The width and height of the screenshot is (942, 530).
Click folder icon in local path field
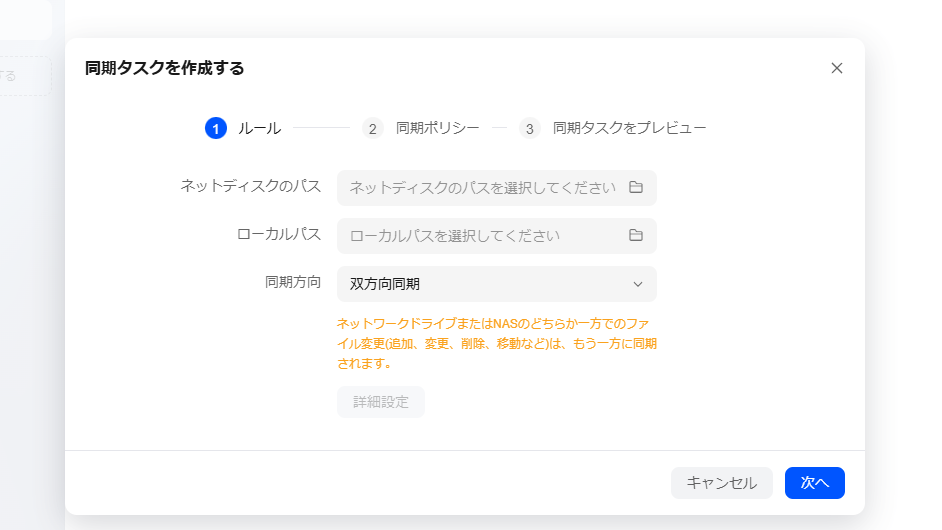pyautogui.click(x=636, y=235)
